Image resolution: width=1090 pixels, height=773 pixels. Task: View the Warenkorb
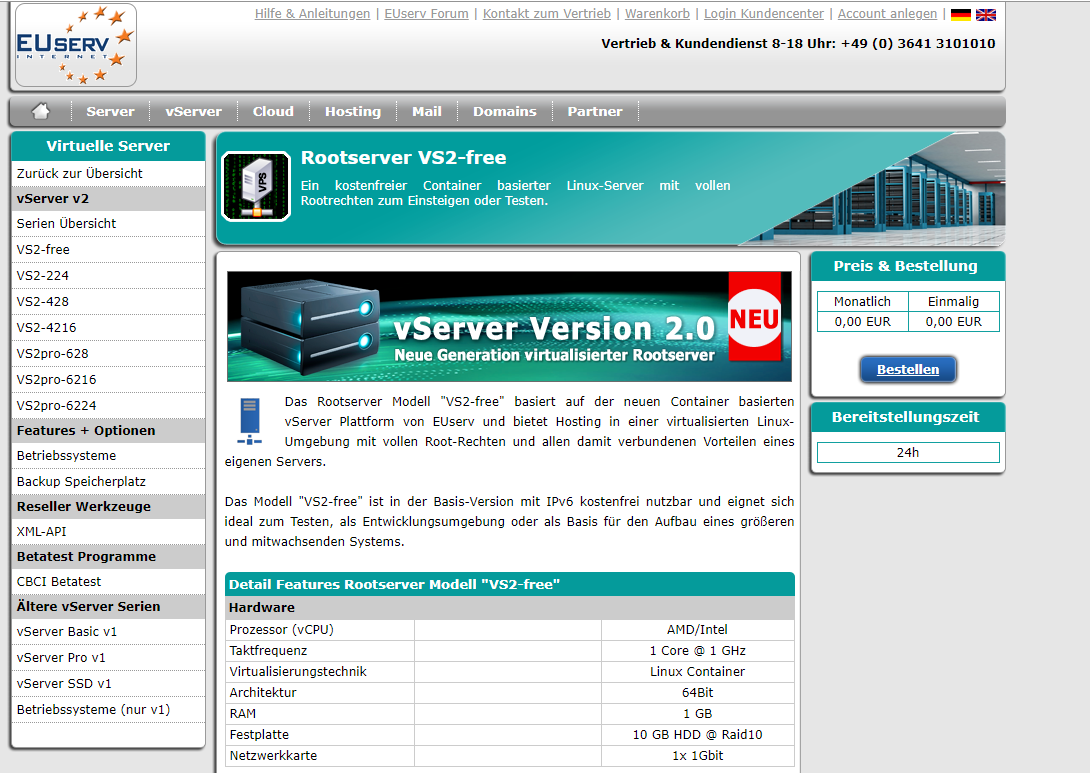[657, 14]
